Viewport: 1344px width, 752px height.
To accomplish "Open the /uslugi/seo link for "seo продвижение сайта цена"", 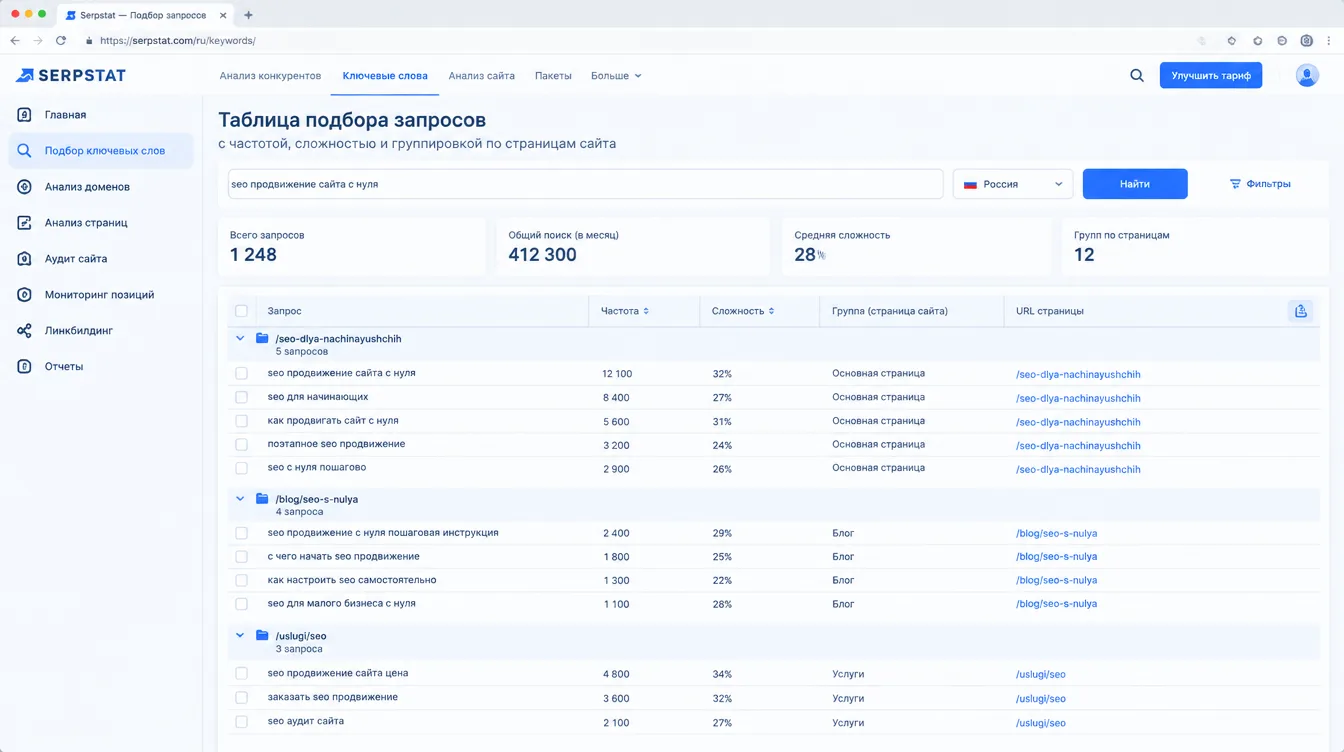I will pyautogui.click(x=1041, y=675).
